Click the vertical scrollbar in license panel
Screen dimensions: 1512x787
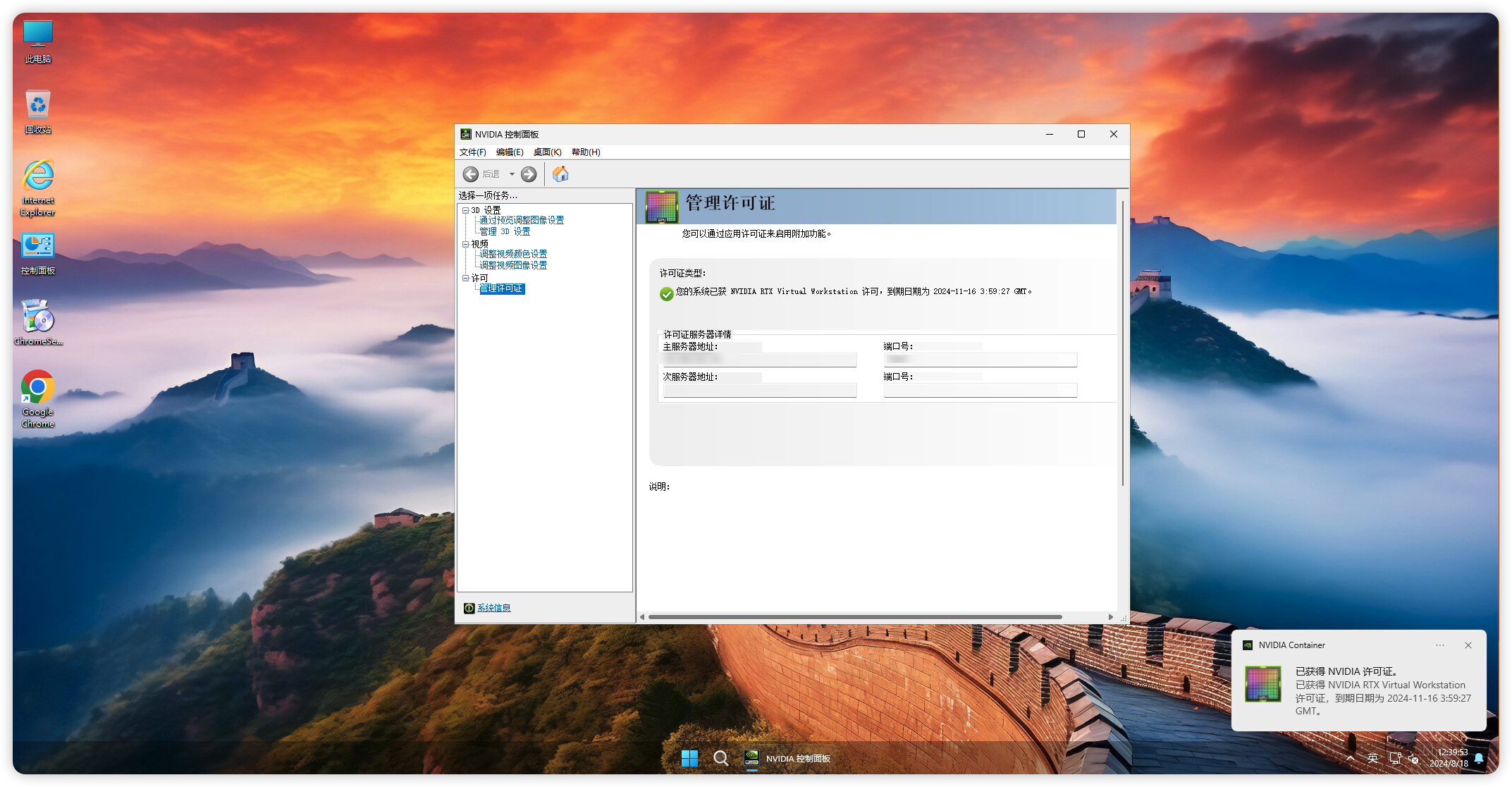point(1122,343)
